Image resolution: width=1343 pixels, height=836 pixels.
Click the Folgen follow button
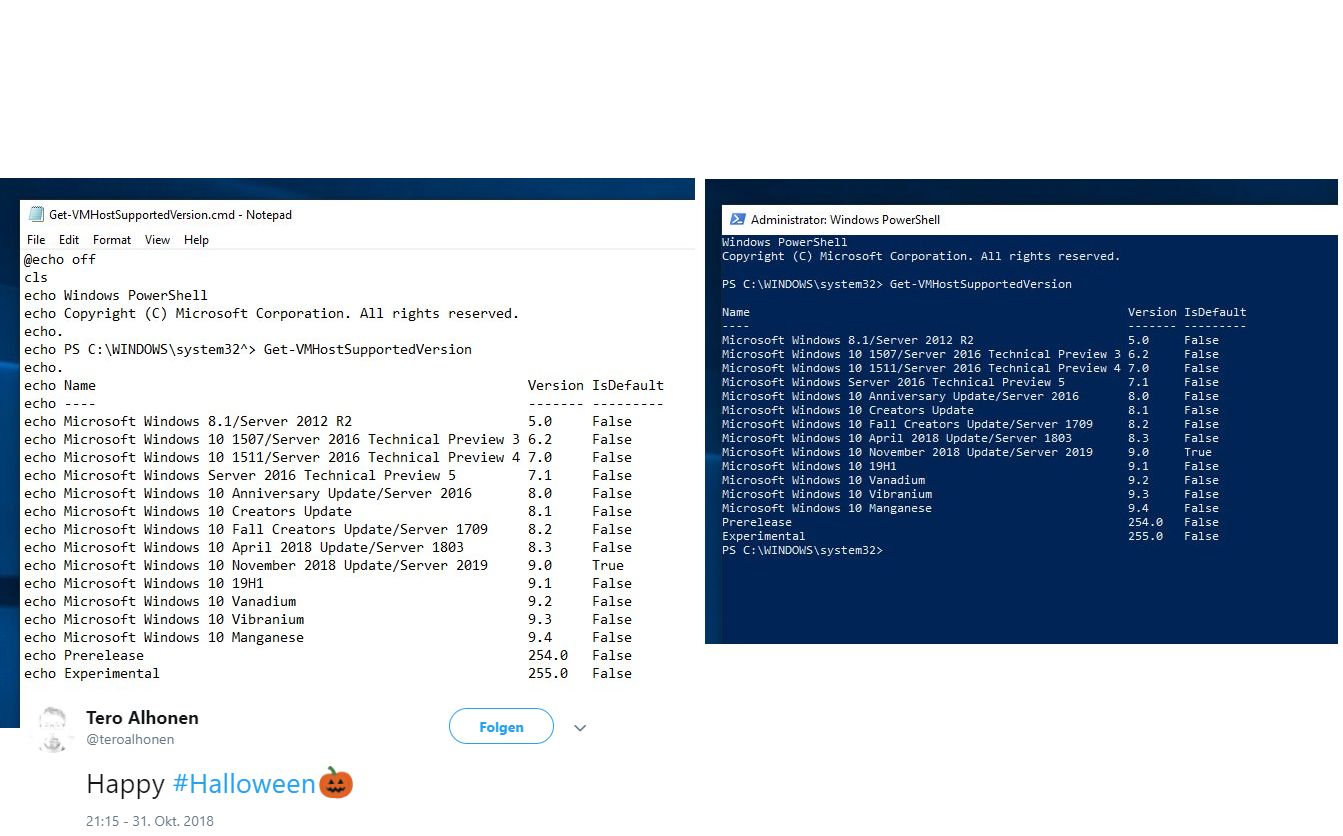point(501,727)
